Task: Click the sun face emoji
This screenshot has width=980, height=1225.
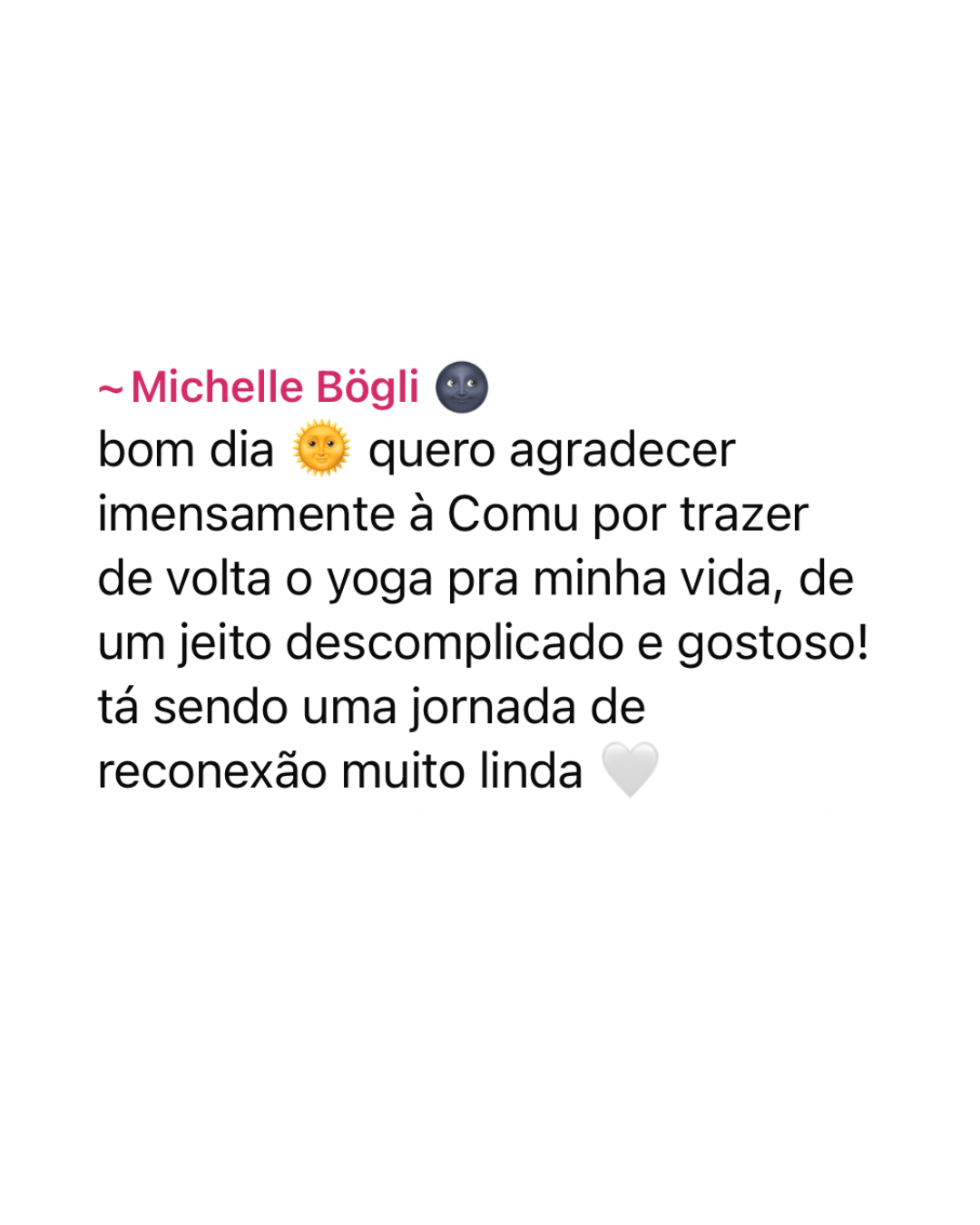Action: point(321,449)
